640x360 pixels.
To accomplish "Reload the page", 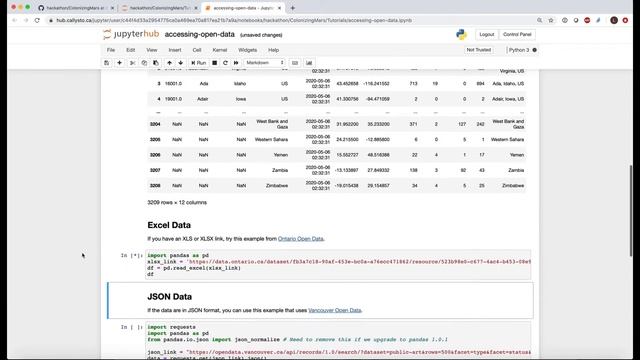I will [x=37, y=20].
